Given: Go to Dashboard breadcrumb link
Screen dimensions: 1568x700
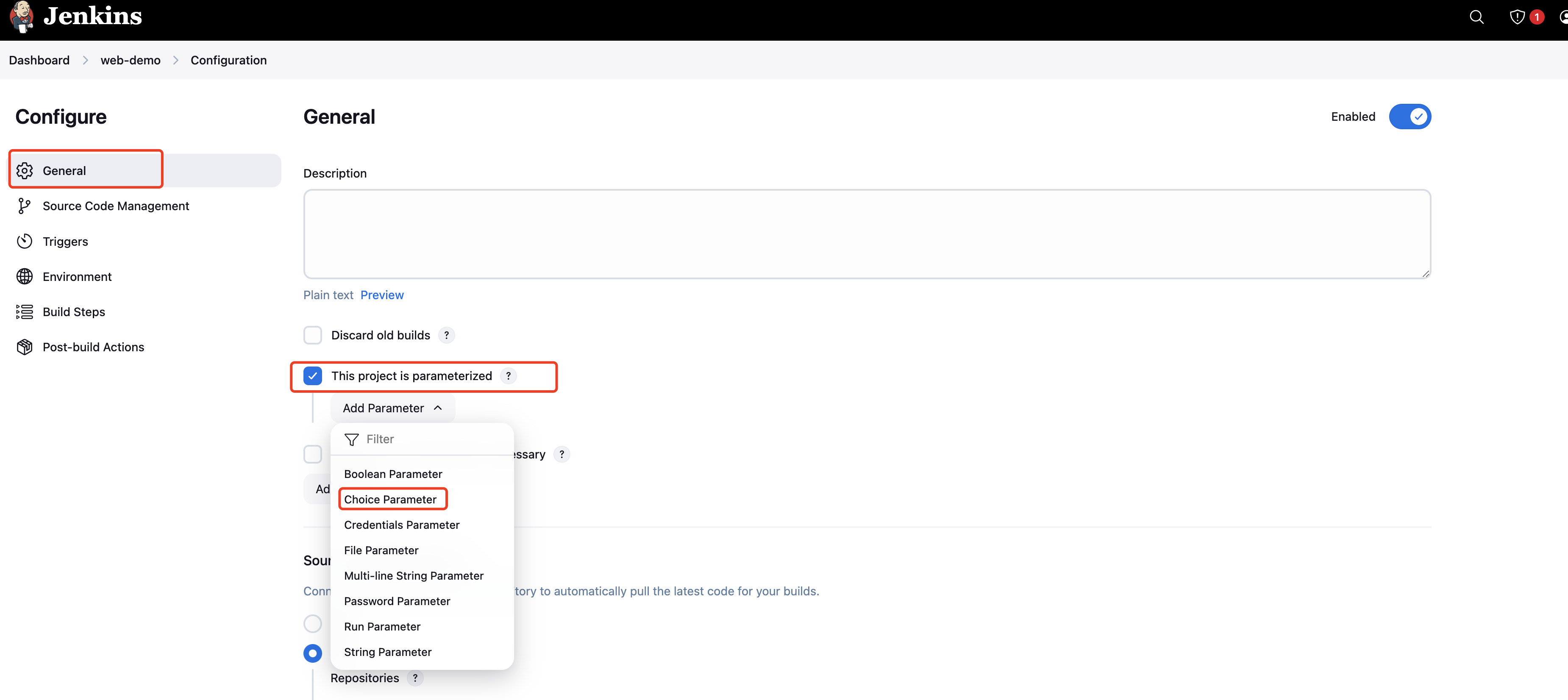Looking at the screenshot, I should (39, 60).
